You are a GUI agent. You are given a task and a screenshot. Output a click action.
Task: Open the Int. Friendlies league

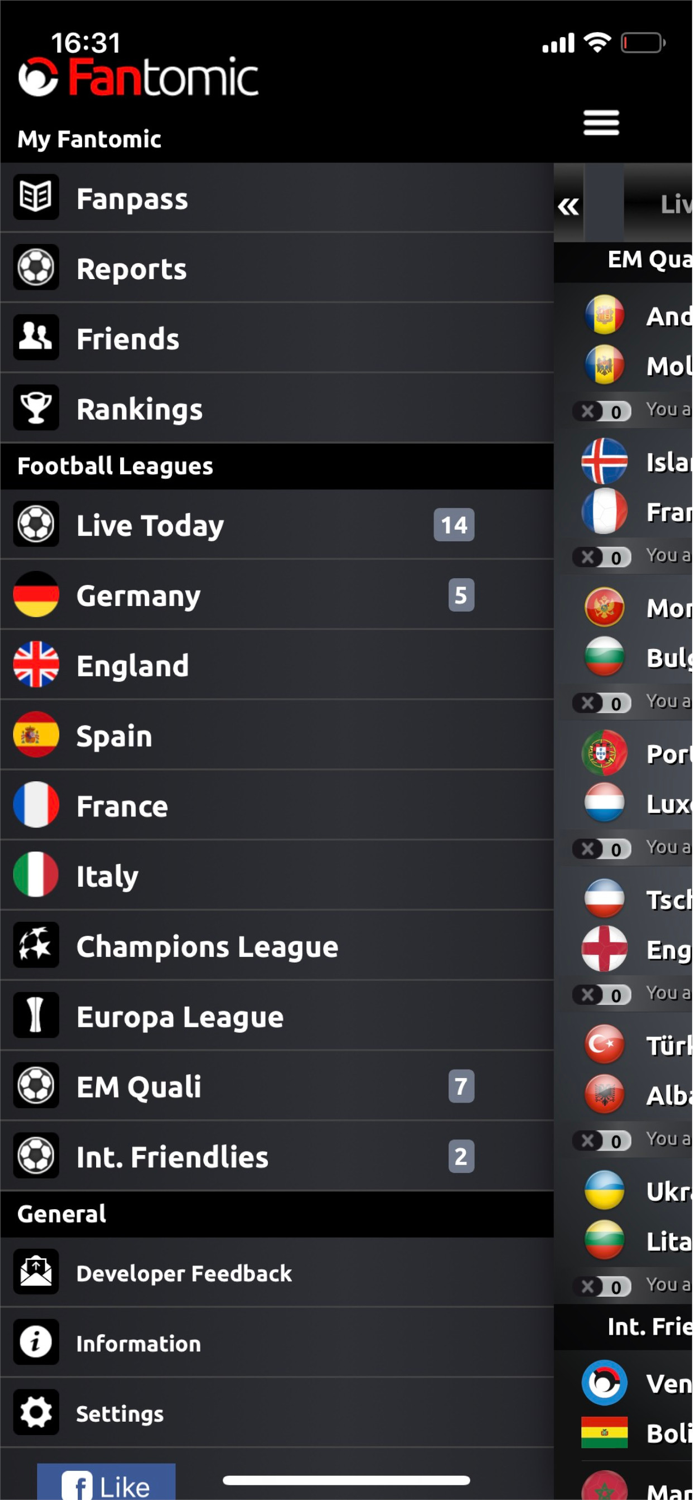pos(172,1156)
